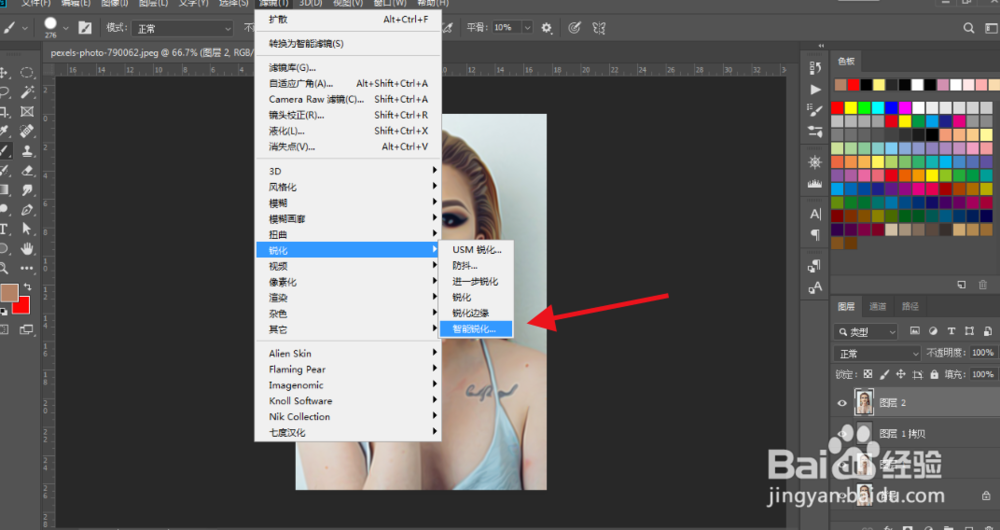The height and width of the screenshot is (530, 1000).
Task: Switch to the 路径 tab
Action: (x=910, y=306)
